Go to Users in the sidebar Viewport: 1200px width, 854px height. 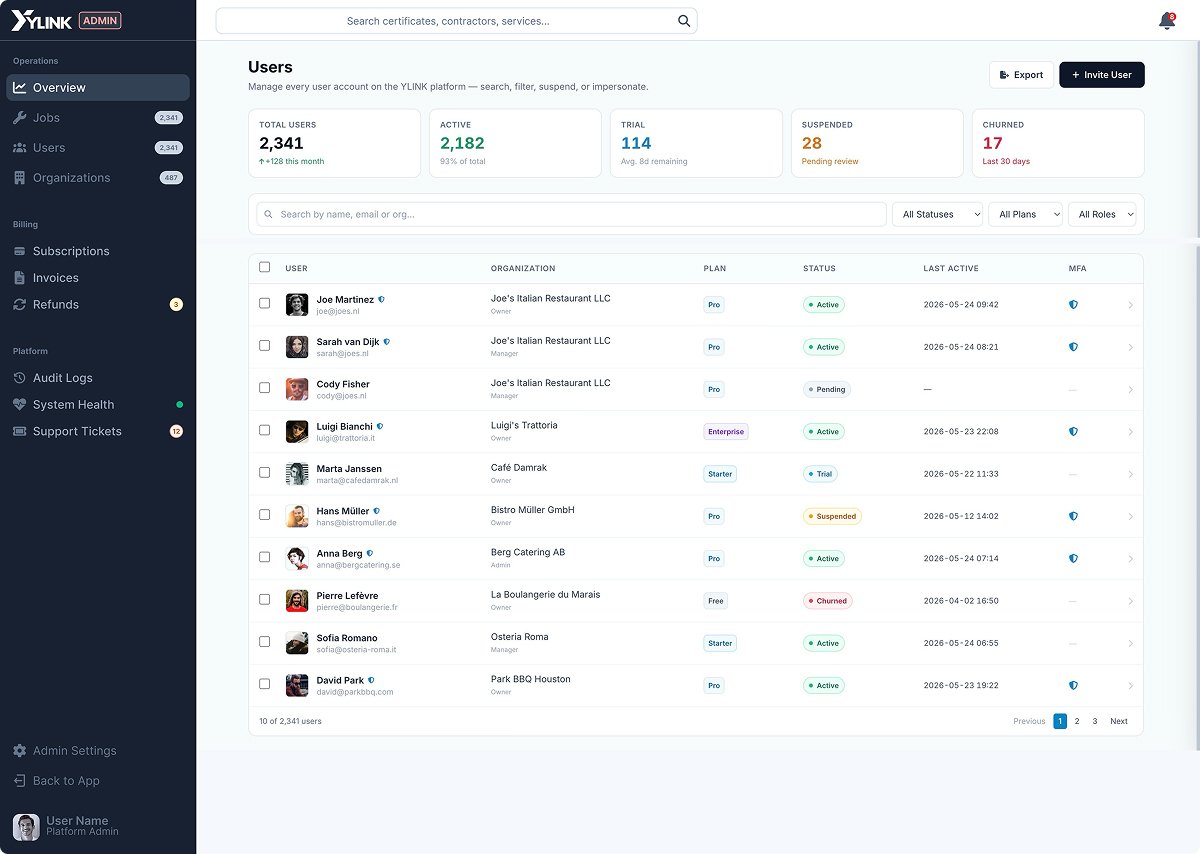click(x=98, y=148)
